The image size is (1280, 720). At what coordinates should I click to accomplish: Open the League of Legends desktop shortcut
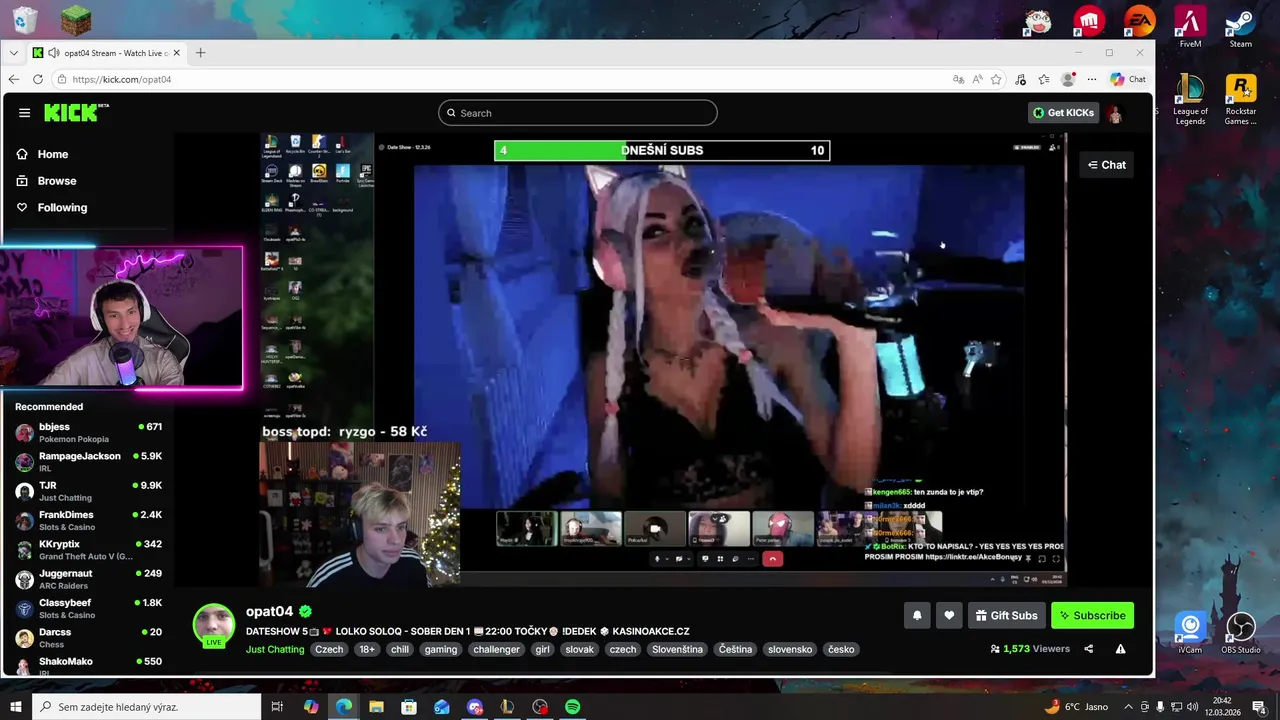coord(1190,99)
